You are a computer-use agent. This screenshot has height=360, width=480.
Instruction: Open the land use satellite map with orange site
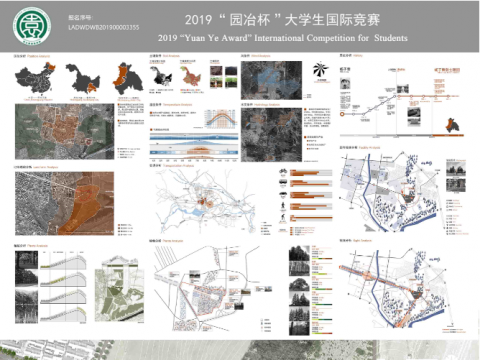pos(65,203)
